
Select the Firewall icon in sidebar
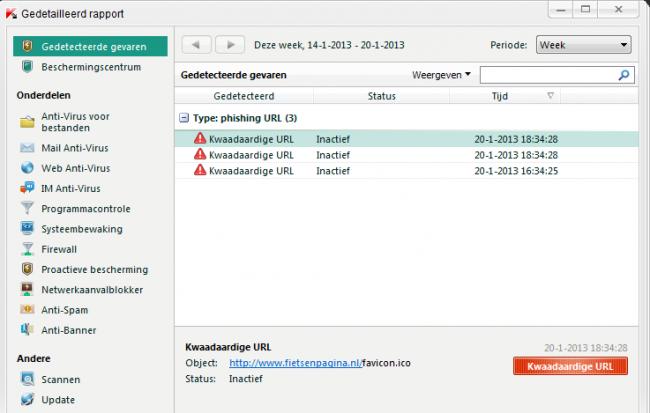(x=27, y=249)
